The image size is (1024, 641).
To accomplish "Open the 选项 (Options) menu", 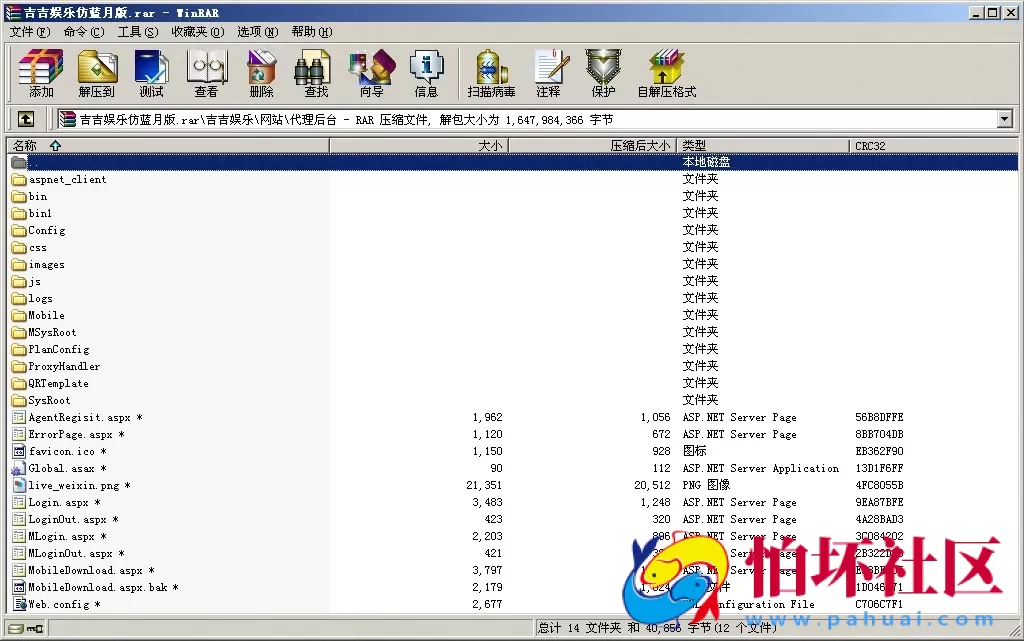I will pos(257,31).
